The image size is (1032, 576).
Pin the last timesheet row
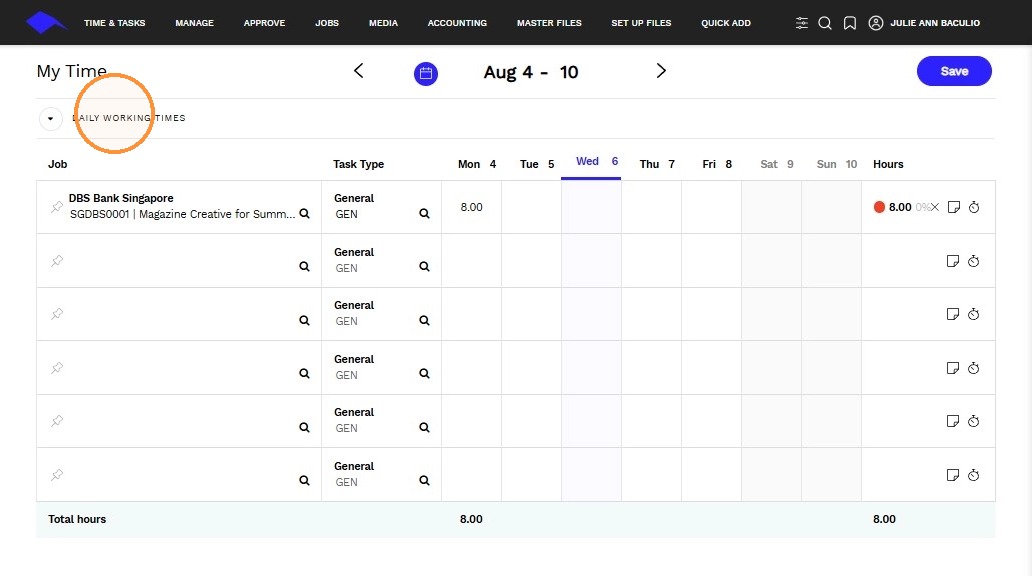57,474
